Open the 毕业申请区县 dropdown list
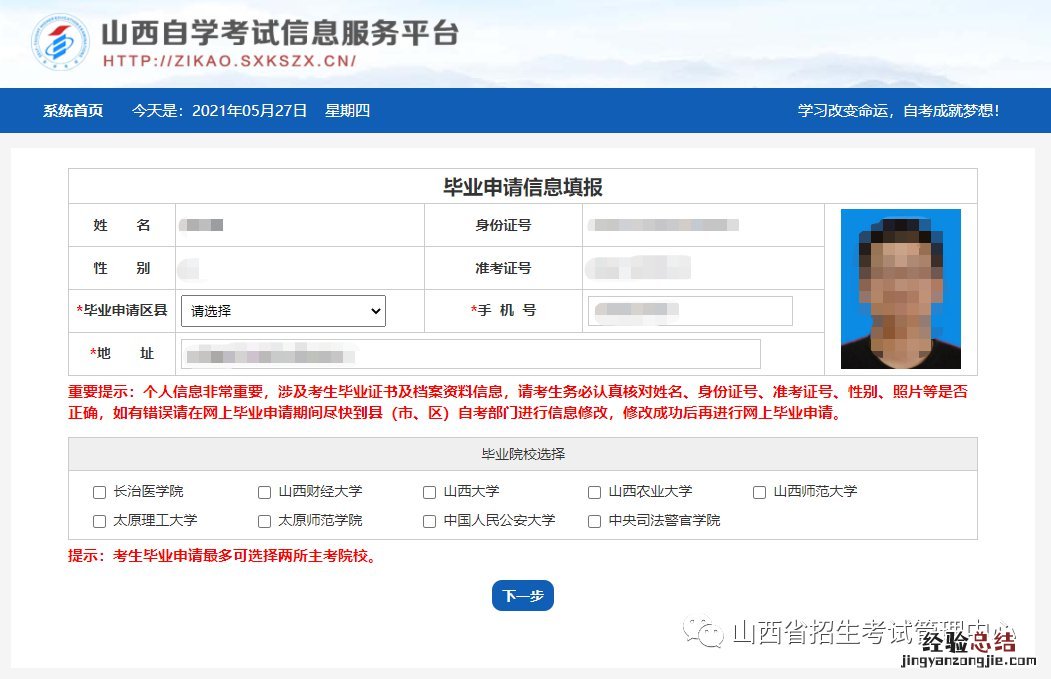 click(283, 311)
